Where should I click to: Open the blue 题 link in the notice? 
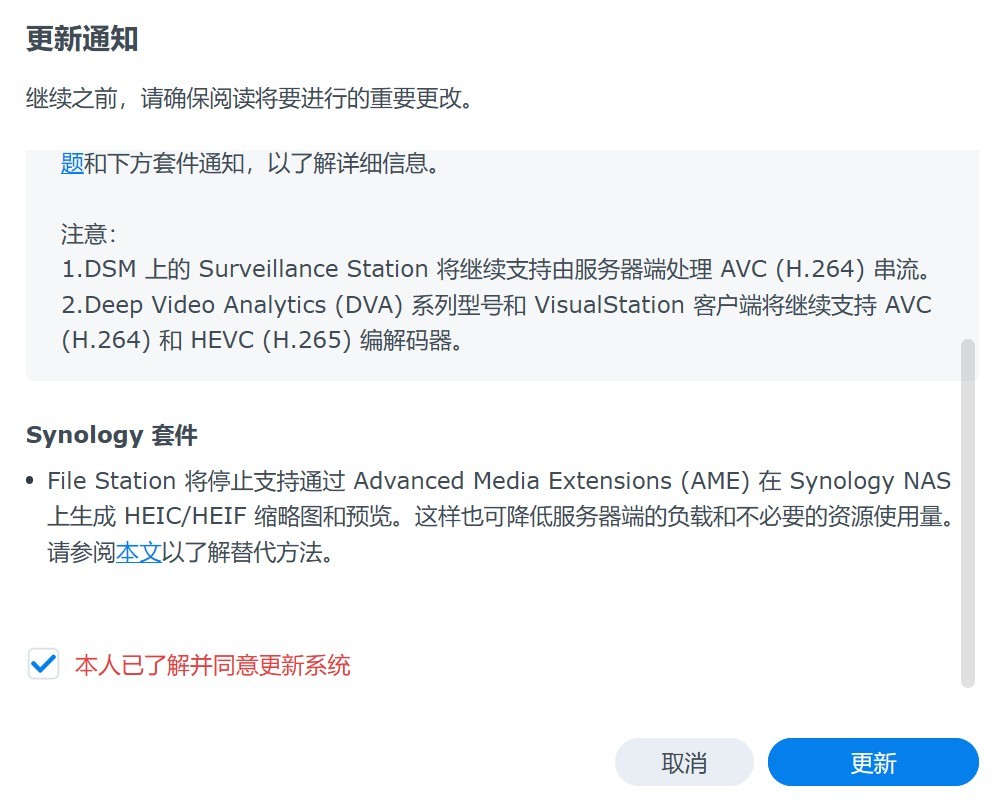pos(72,164)
